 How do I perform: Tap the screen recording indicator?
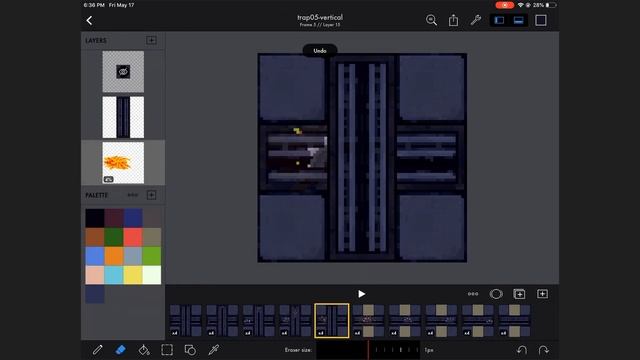[x=504, y=5]
